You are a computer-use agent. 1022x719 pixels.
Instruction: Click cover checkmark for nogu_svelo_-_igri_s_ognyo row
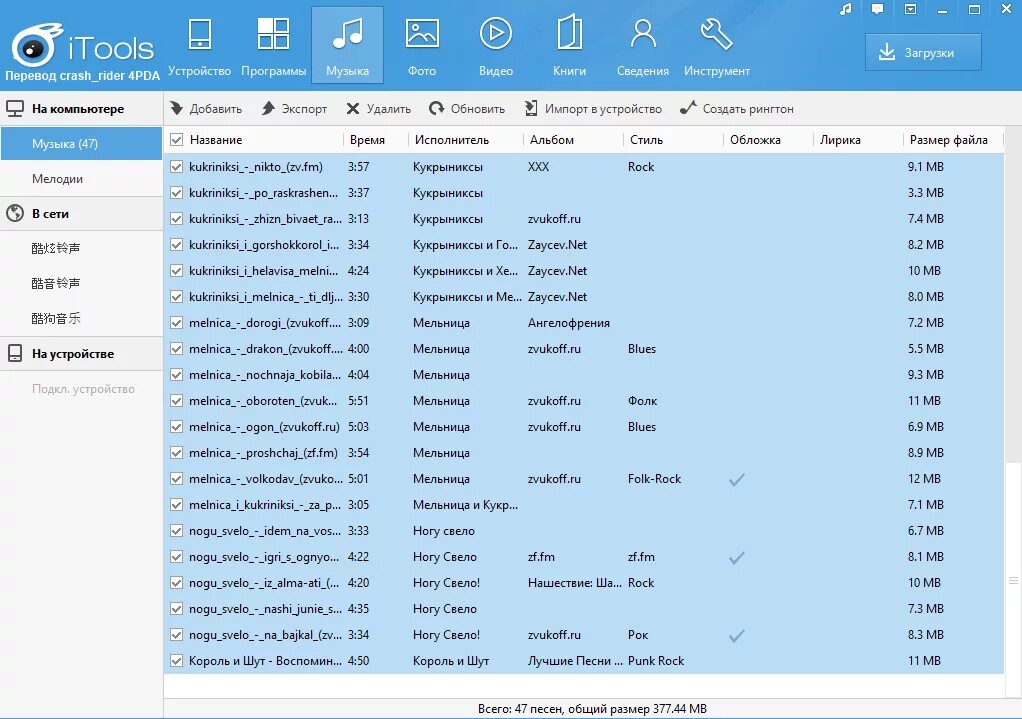click(737, 558)
